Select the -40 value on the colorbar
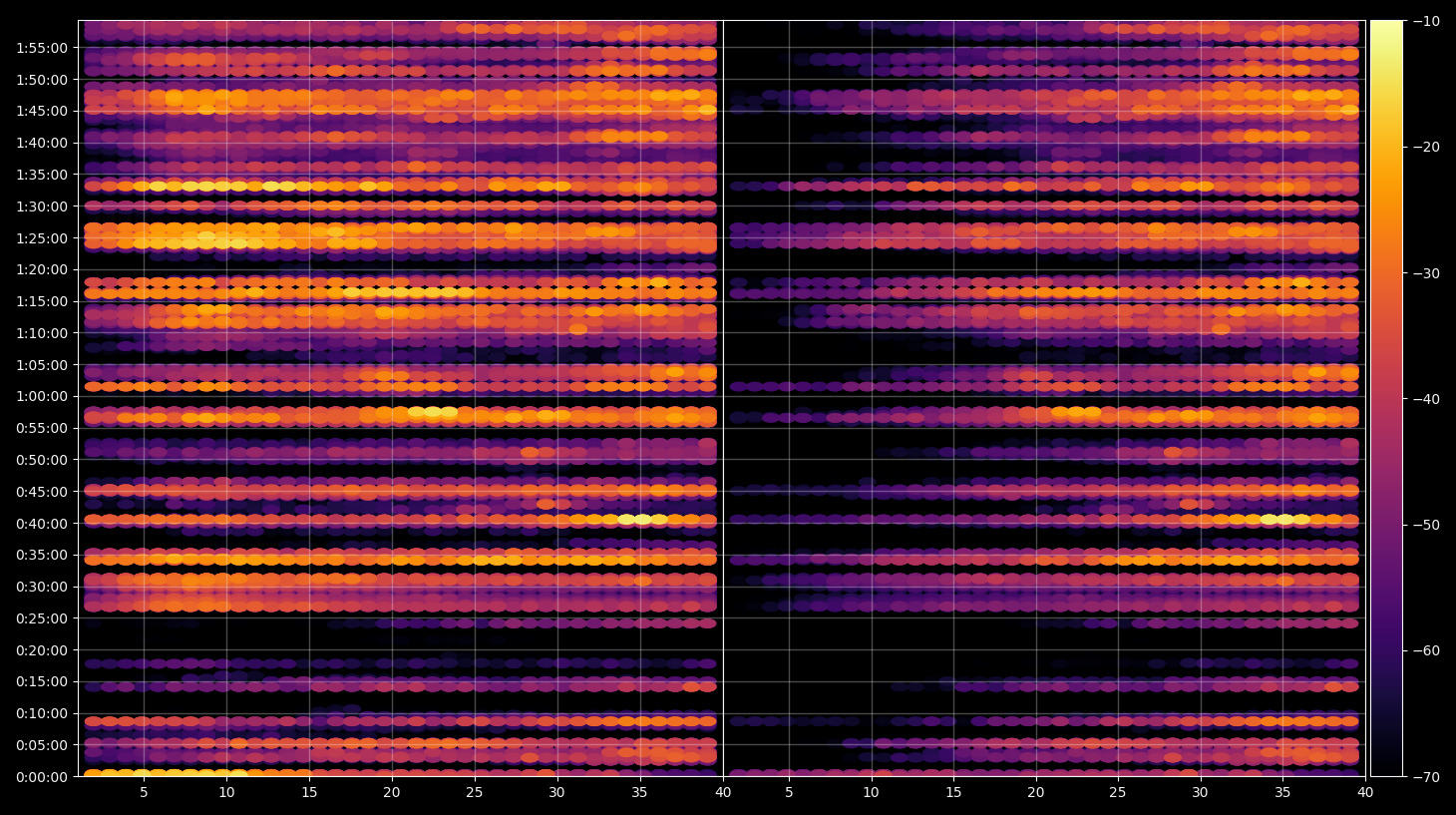1456x815 pixels. [x=1426, y=399]
